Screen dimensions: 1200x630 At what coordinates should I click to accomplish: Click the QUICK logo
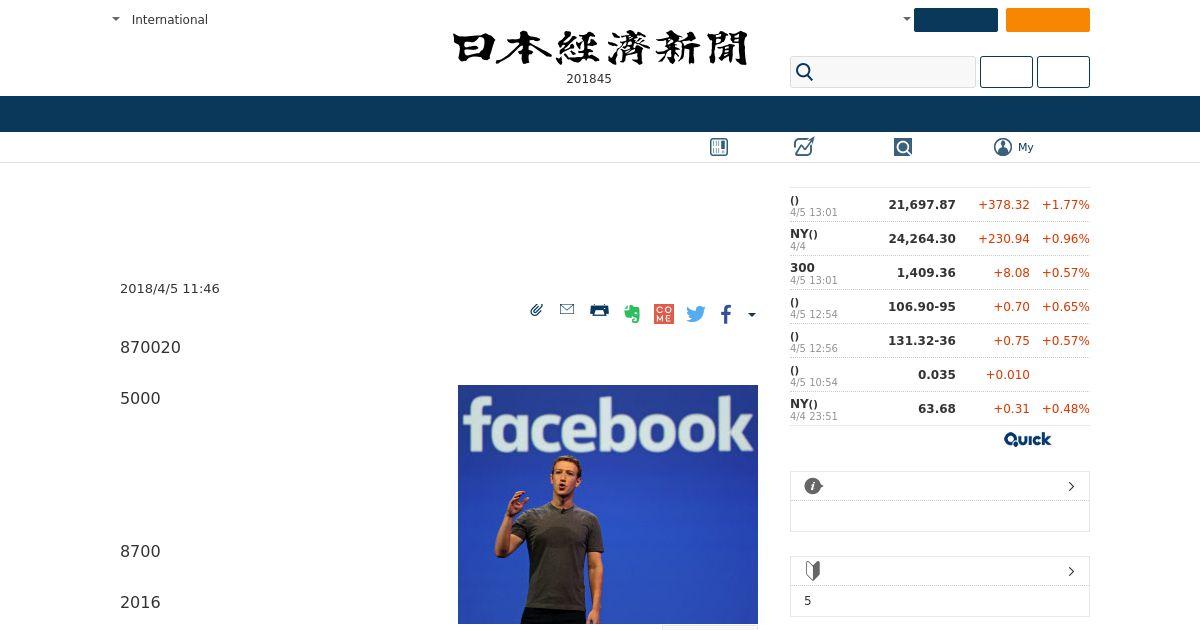coord(1027,439)
